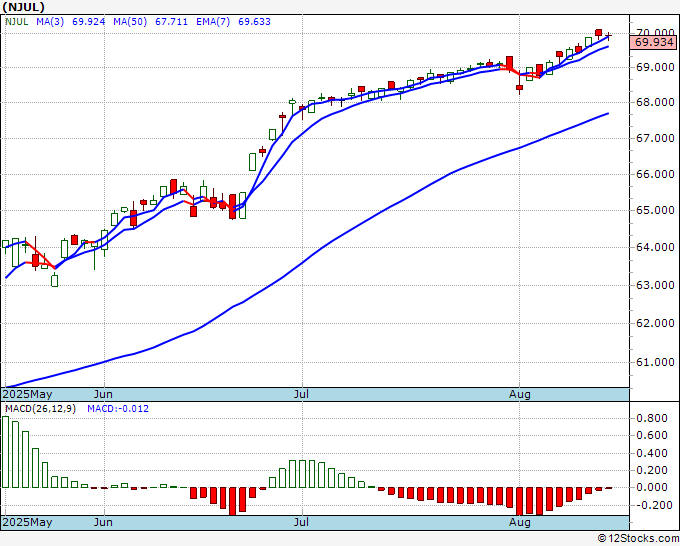The width and height of the screenshot is (680, 546).
Task: Click the NJUL ticker legend label
Action: [16, 21]
